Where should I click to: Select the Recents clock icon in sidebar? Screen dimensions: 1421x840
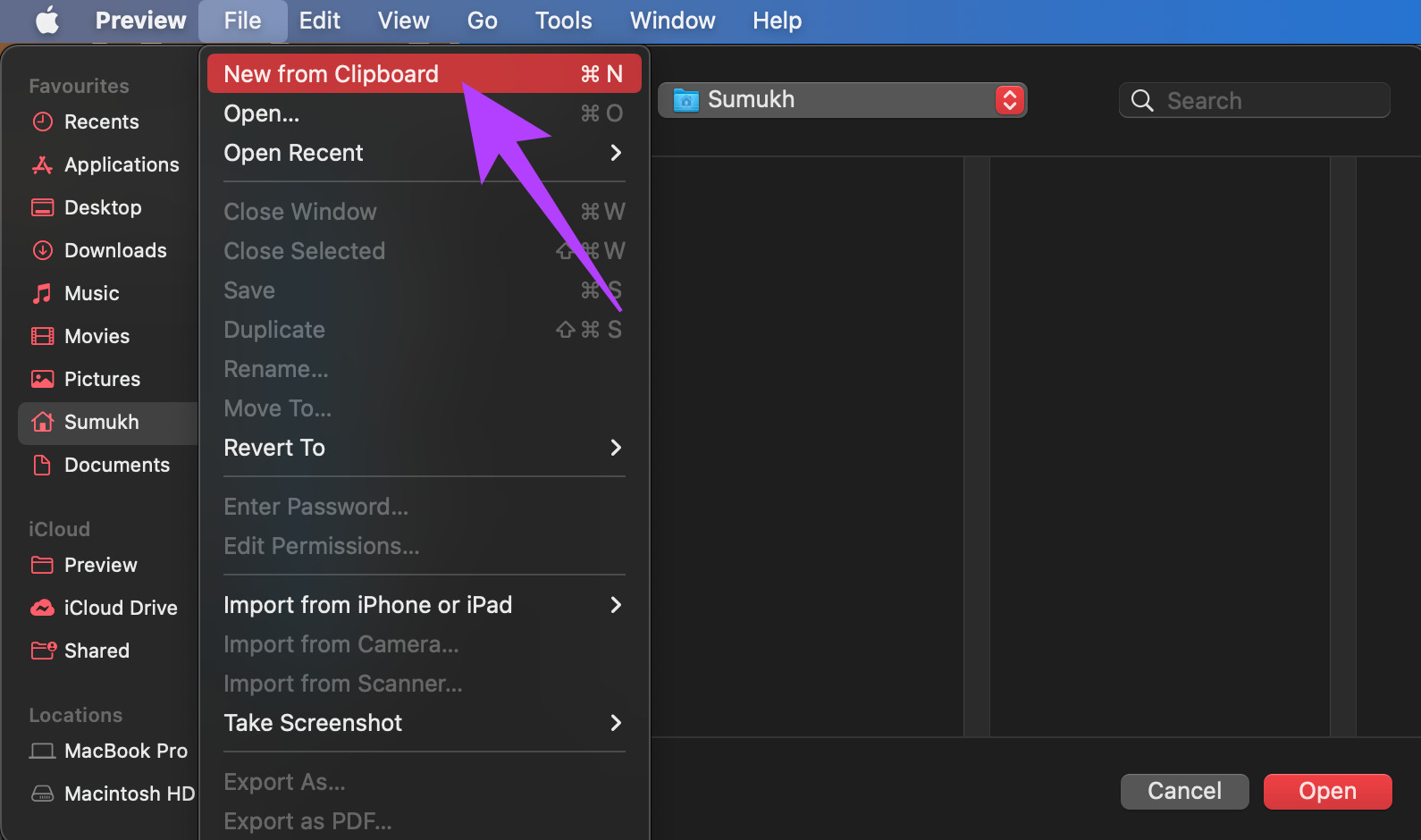tap(42, 122)
